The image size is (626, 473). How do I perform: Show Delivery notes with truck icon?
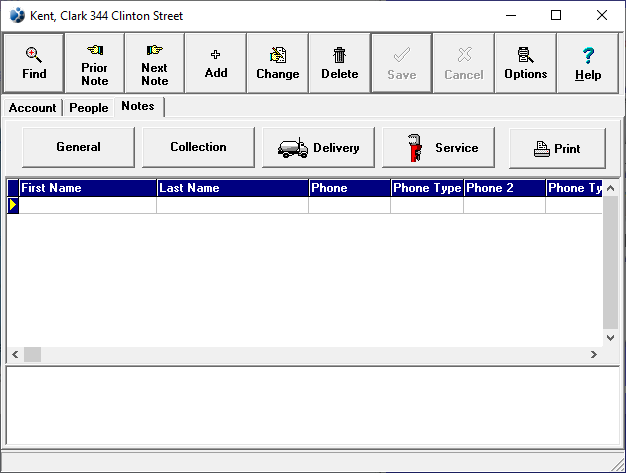pos(318,148)
